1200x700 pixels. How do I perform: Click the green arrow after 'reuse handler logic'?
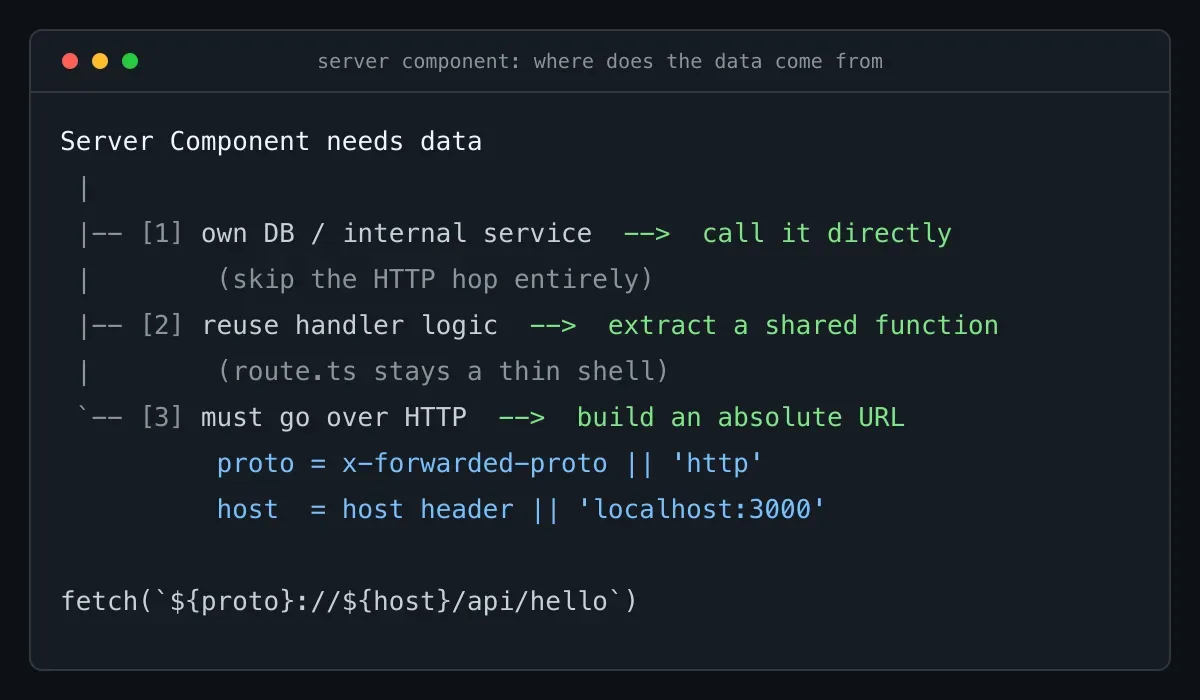(553, 325)
